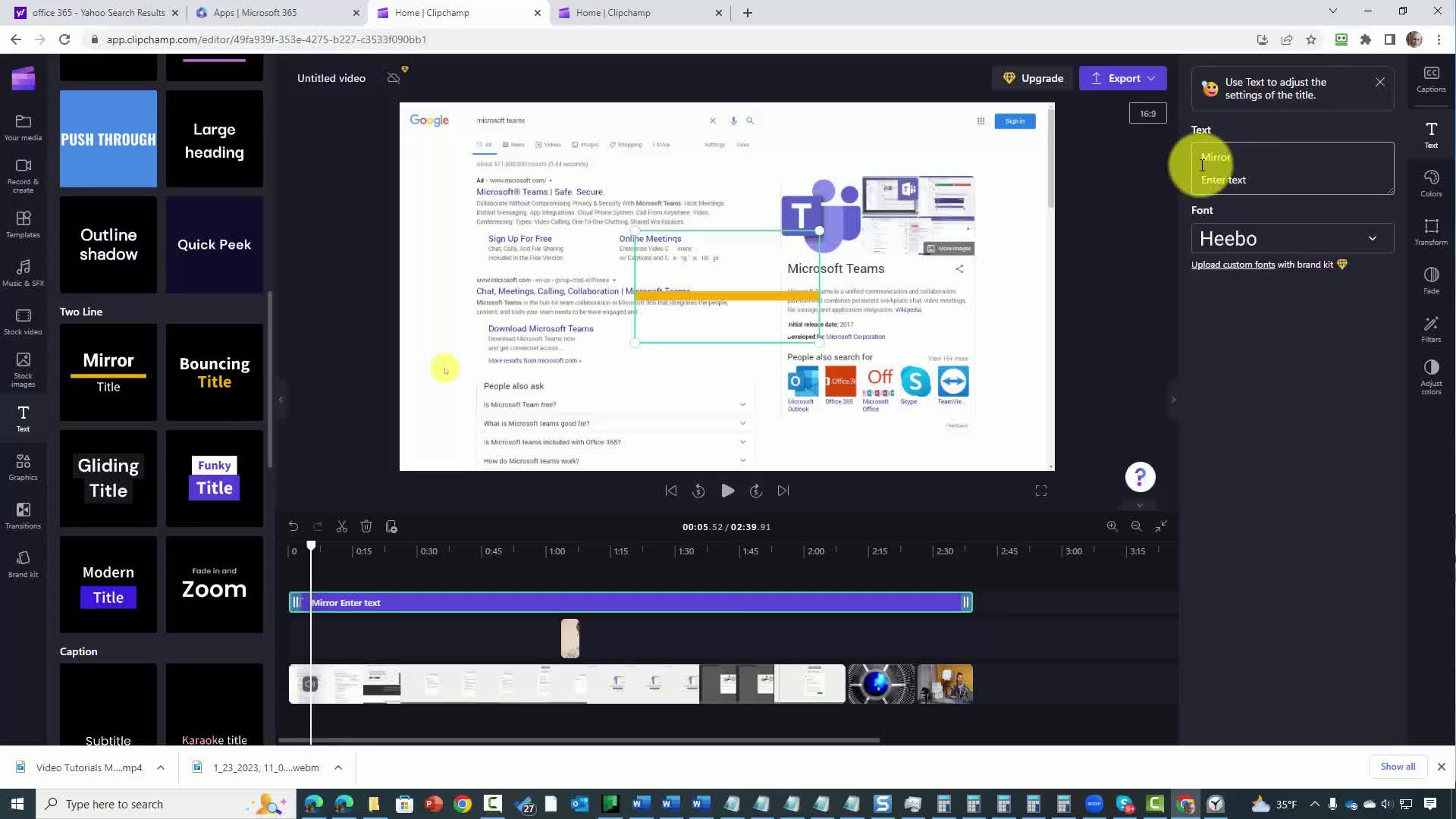The image size is (1456, 819).
Task: Open the Templates sidebar panel
Action: pos(23,224)
